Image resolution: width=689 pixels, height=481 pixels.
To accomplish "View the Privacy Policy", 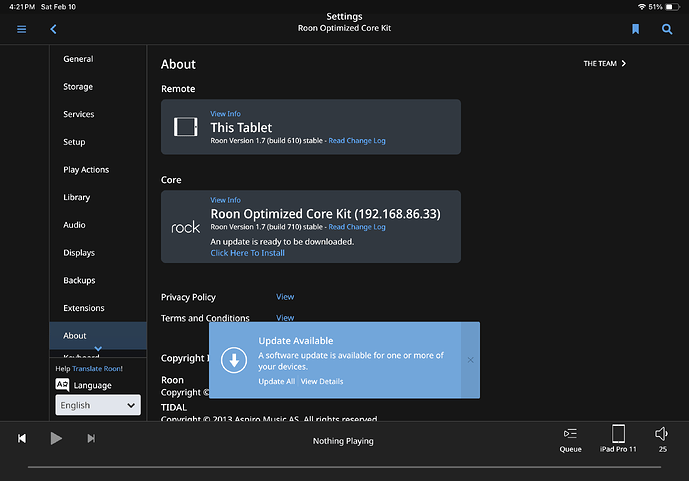I will click(x=285, y=297).
